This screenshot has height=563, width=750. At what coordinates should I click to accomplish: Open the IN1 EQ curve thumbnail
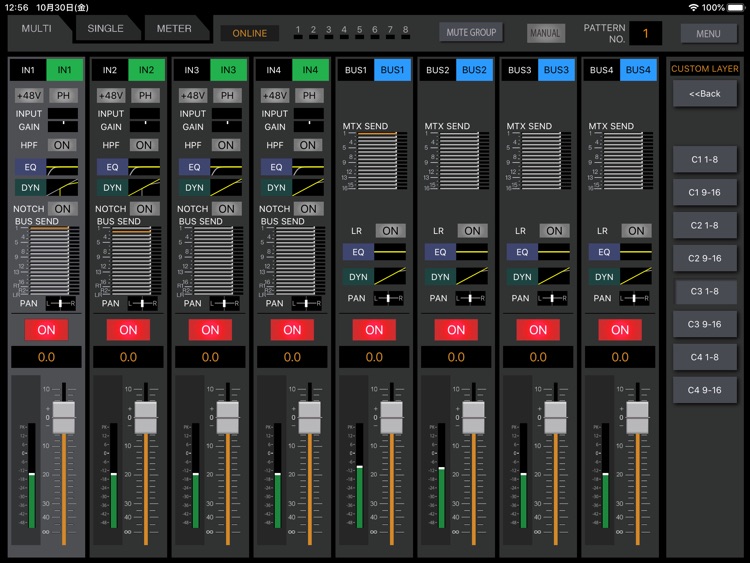pos(62,167)
